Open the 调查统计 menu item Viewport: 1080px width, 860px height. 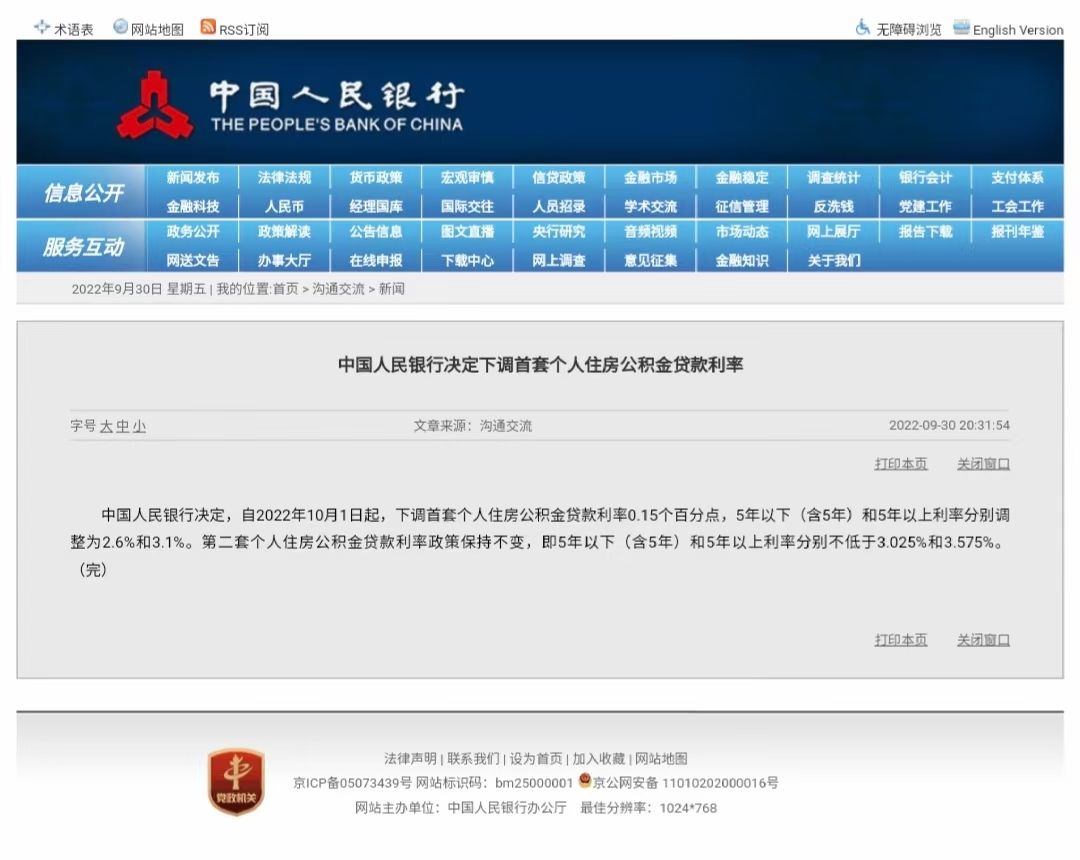point(833,178)
